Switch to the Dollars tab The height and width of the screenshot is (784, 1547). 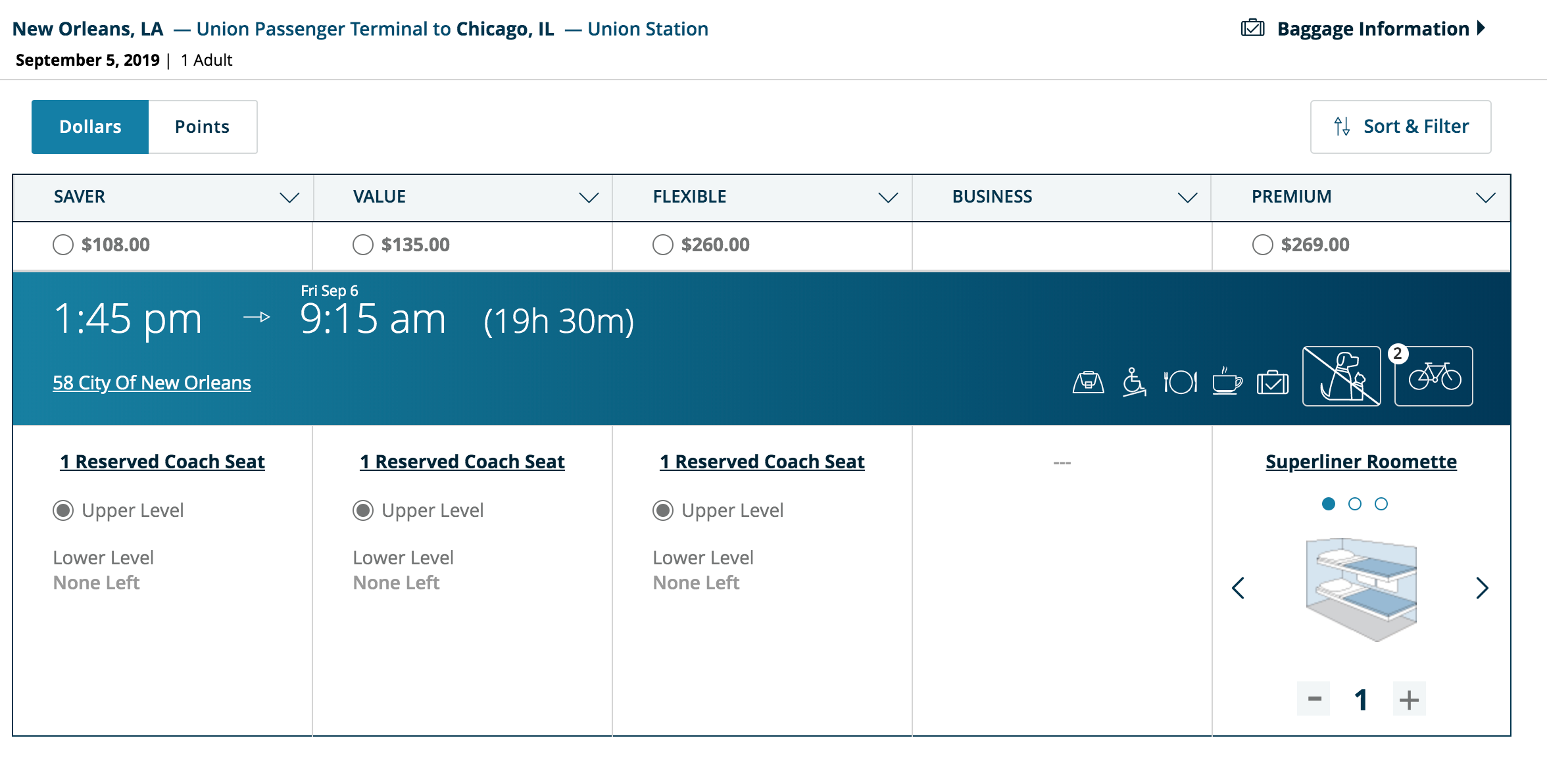(90, 127)
